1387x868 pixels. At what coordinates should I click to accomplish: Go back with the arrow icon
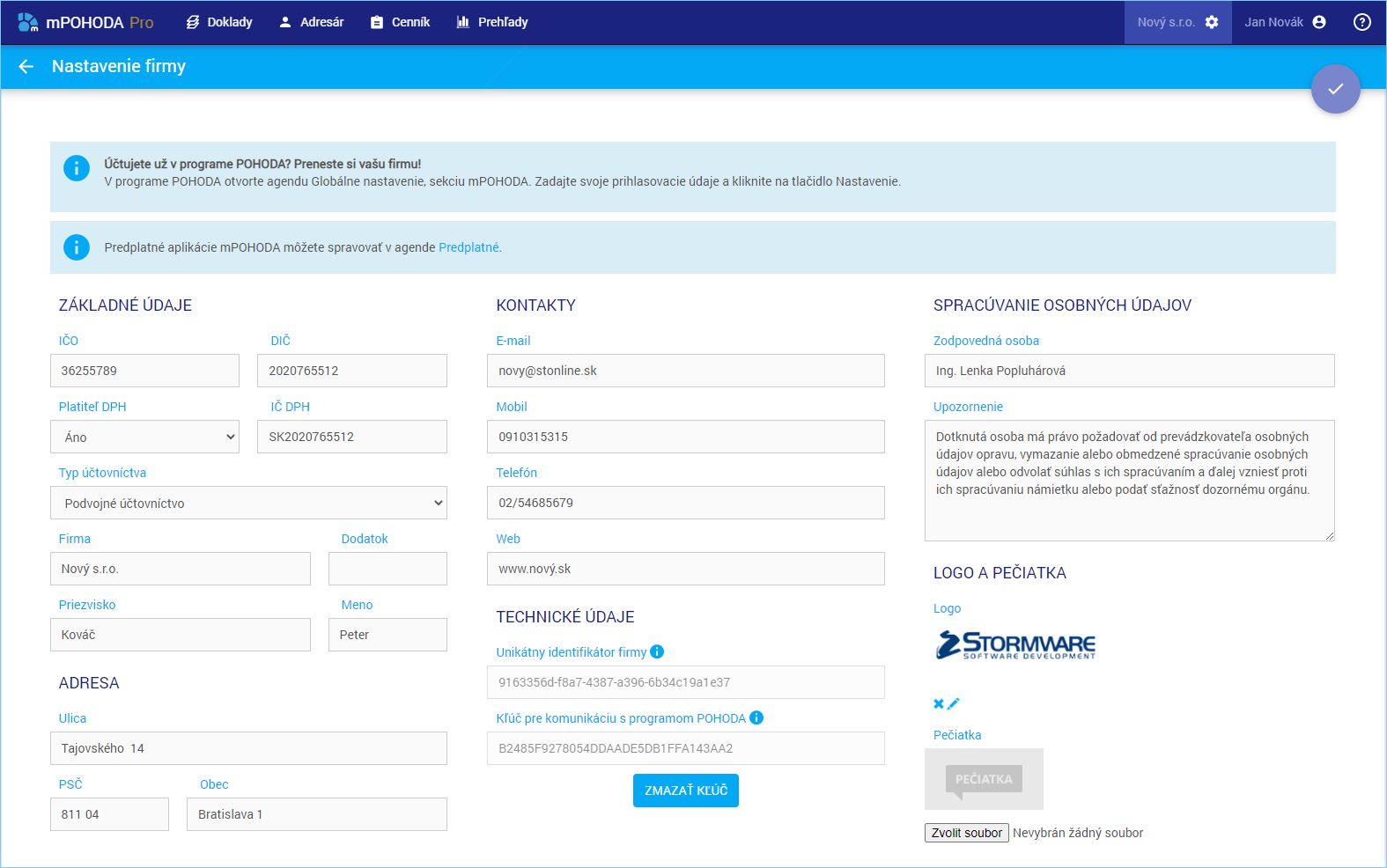click(26, 66)
